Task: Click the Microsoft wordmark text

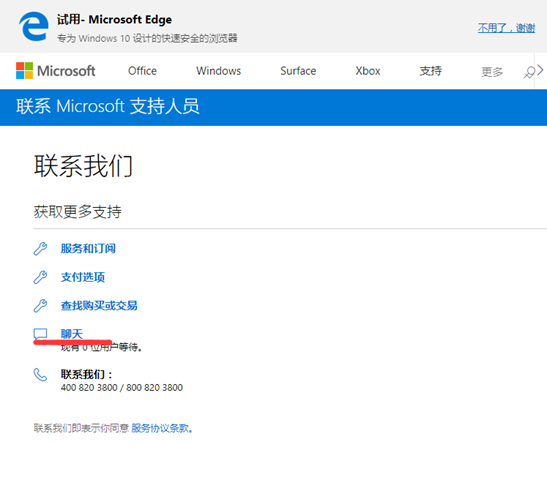Action: click(66, 71)
